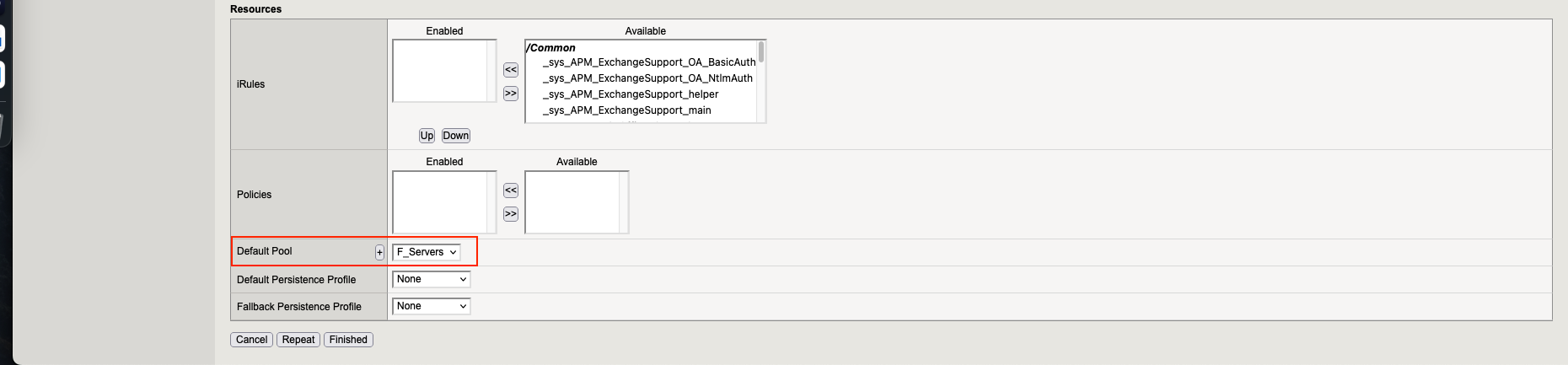Viewport: 1568px width, 365px height.
Task: Click the Cancel button
Action: click(x=251, y=340)
